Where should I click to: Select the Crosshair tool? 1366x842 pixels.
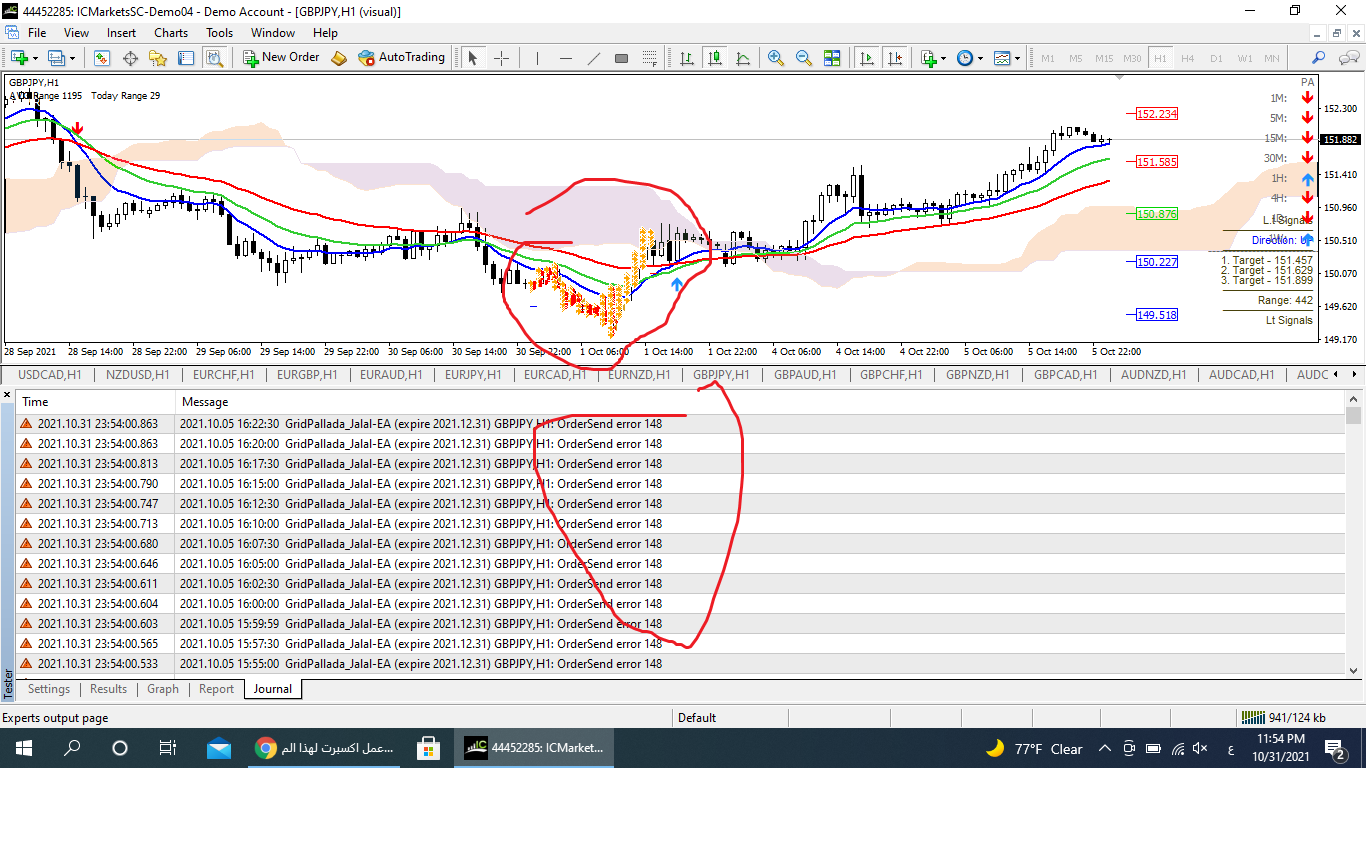(501, 58)
